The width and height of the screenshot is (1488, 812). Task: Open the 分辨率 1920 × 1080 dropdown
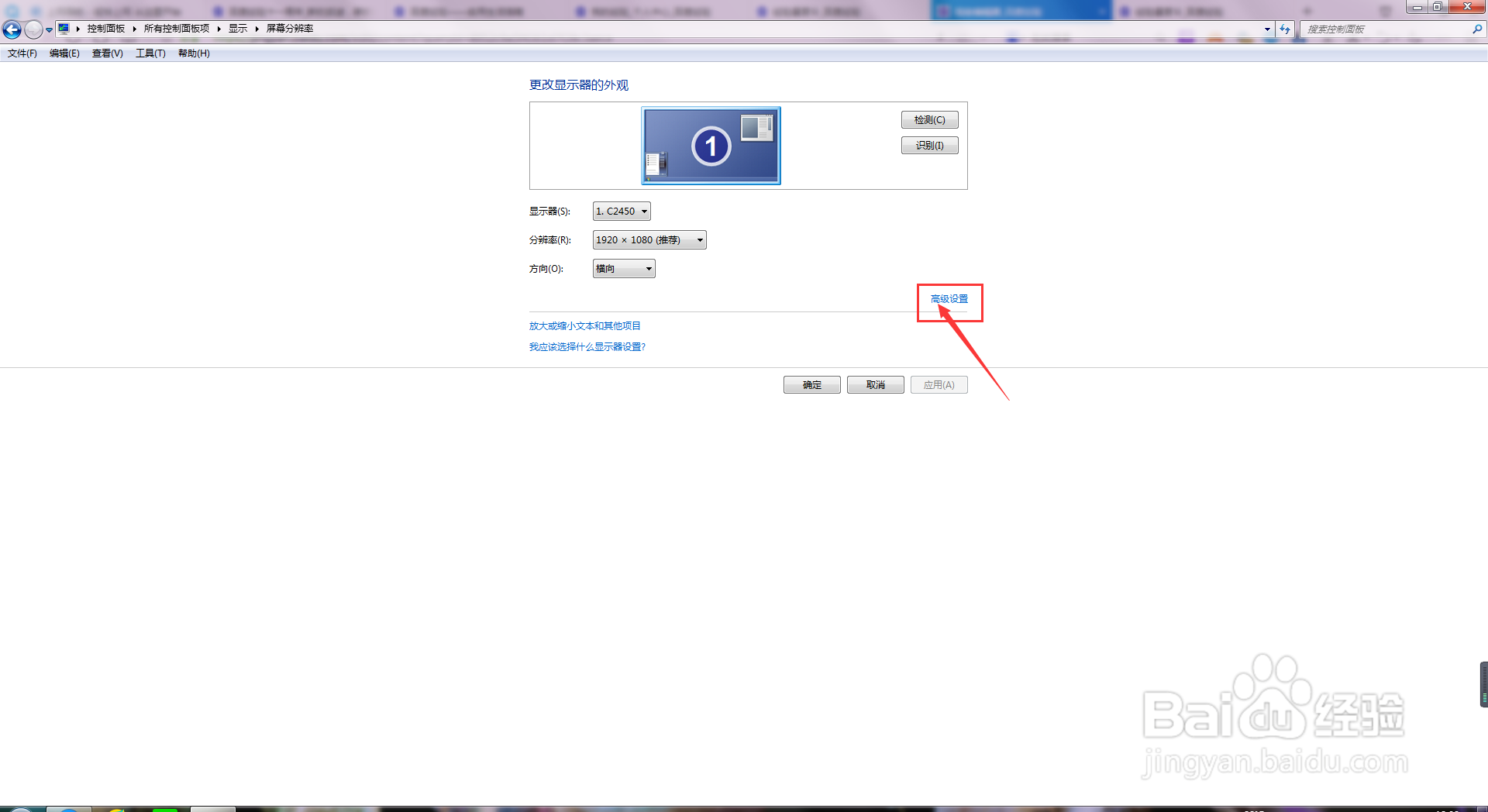[x=649, y=240]
